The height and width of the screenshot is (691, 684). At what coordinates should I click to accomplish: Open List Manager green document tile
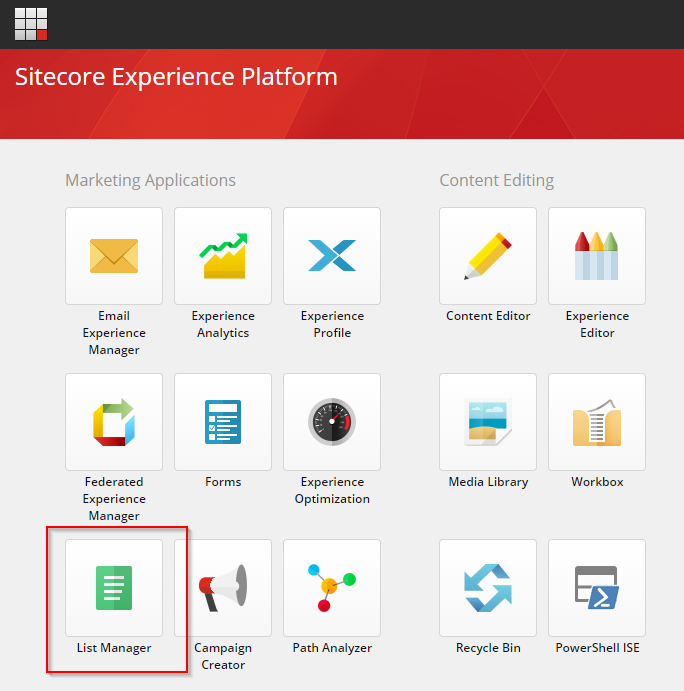[x=114, y=588]
